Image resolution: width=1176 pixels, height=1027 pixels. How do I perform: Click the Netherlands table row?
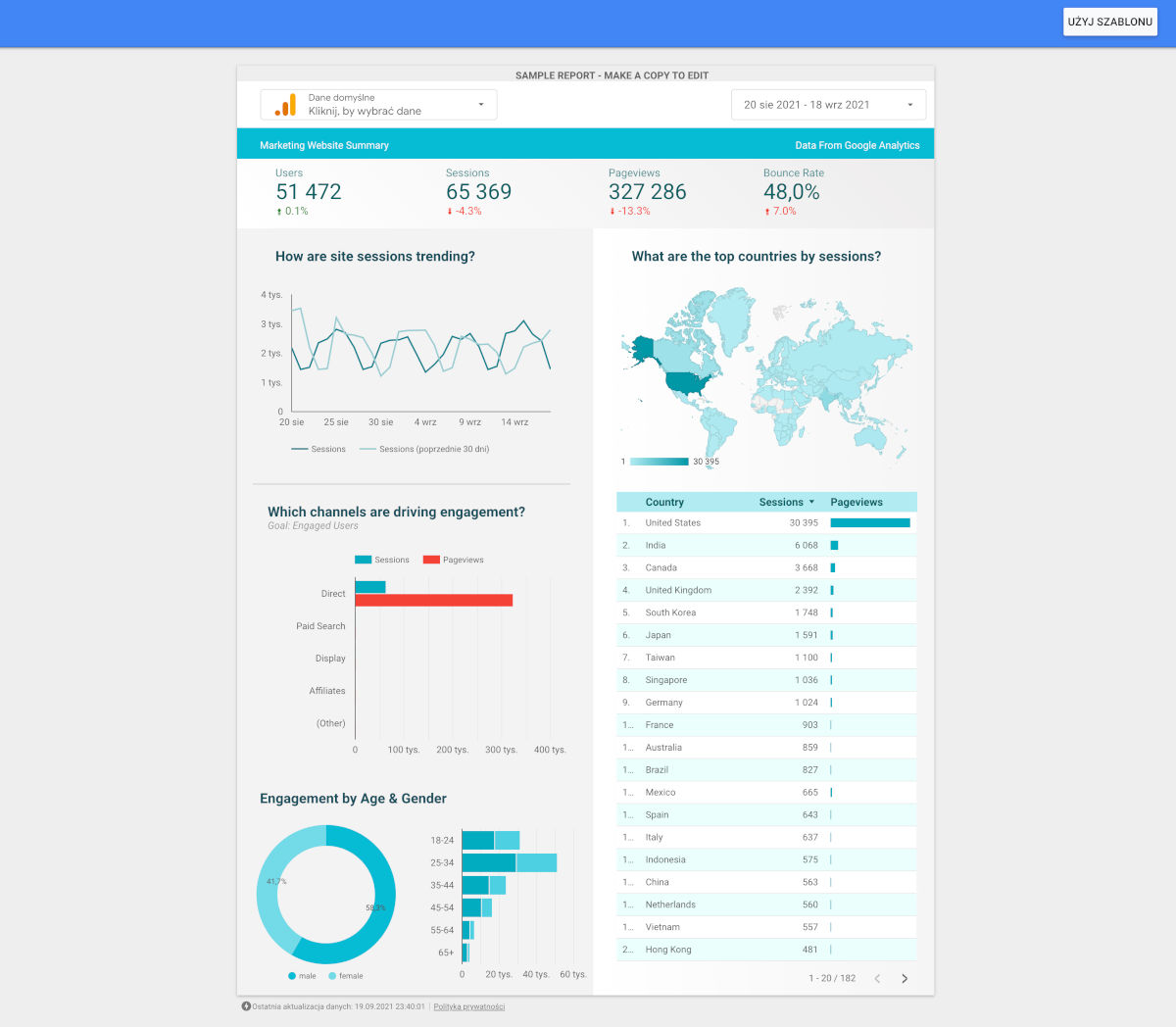(x=766, y=905)
